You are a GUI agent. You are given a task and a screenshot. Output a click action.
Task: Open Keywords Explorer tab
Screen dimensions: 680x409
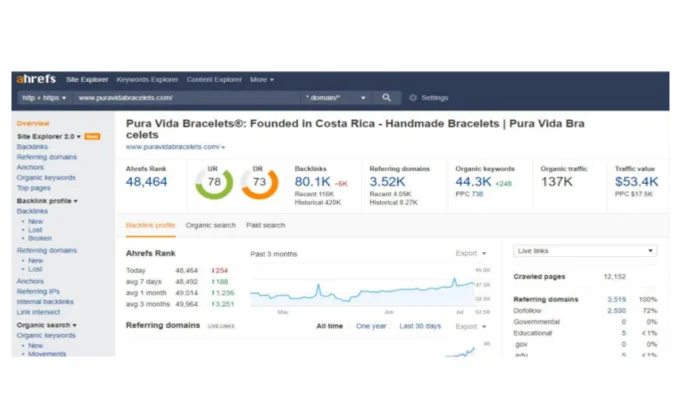147,79
